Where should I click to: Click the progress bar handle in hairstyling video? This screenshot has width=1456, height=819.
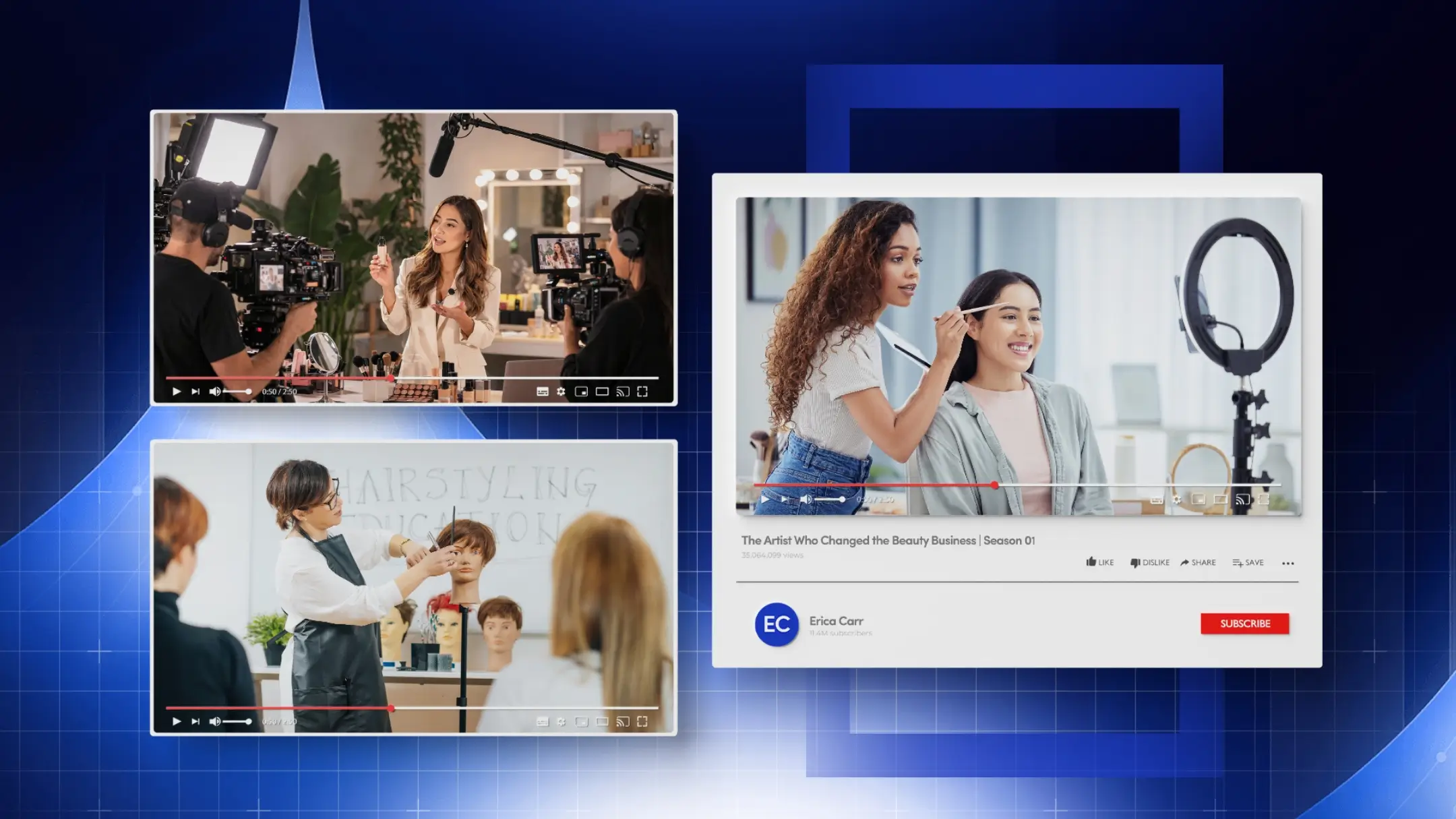tap(391, 708)
